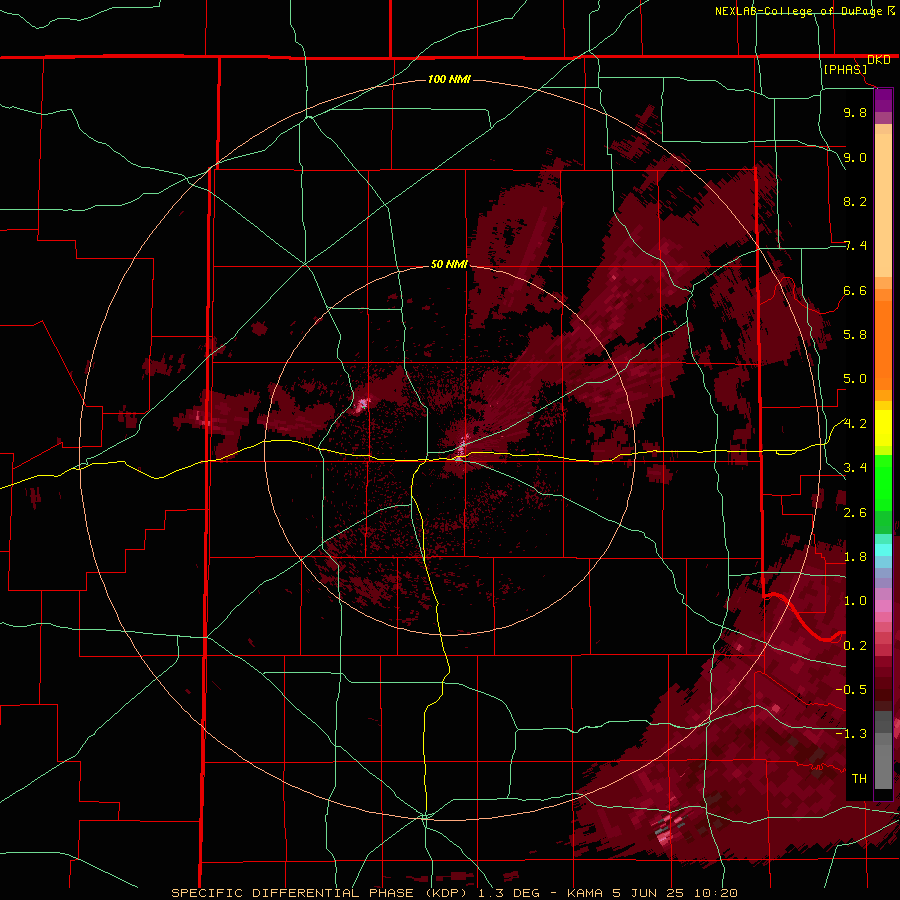
Task: Click the NEXLAB-College of DuPage label
Action: click(800, 11)
